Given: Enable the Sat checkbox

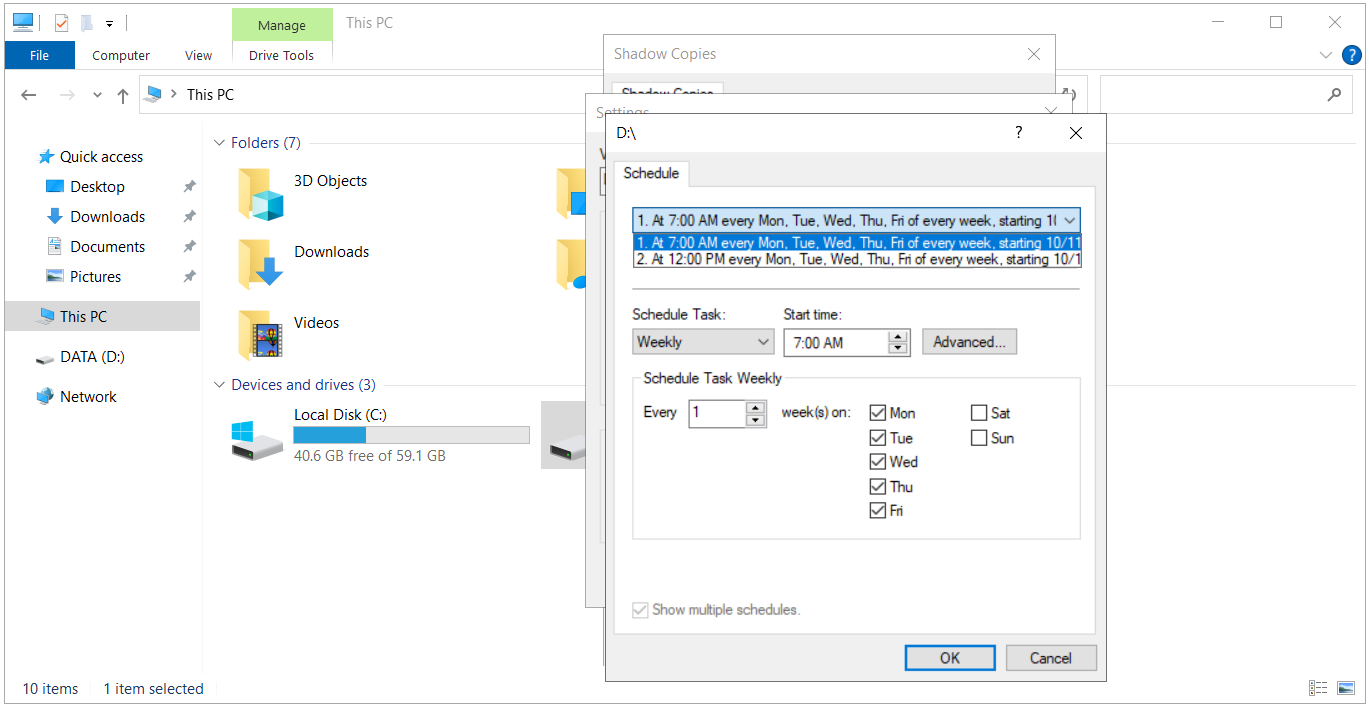Looking at the screenshot, I should pos(979,413).
